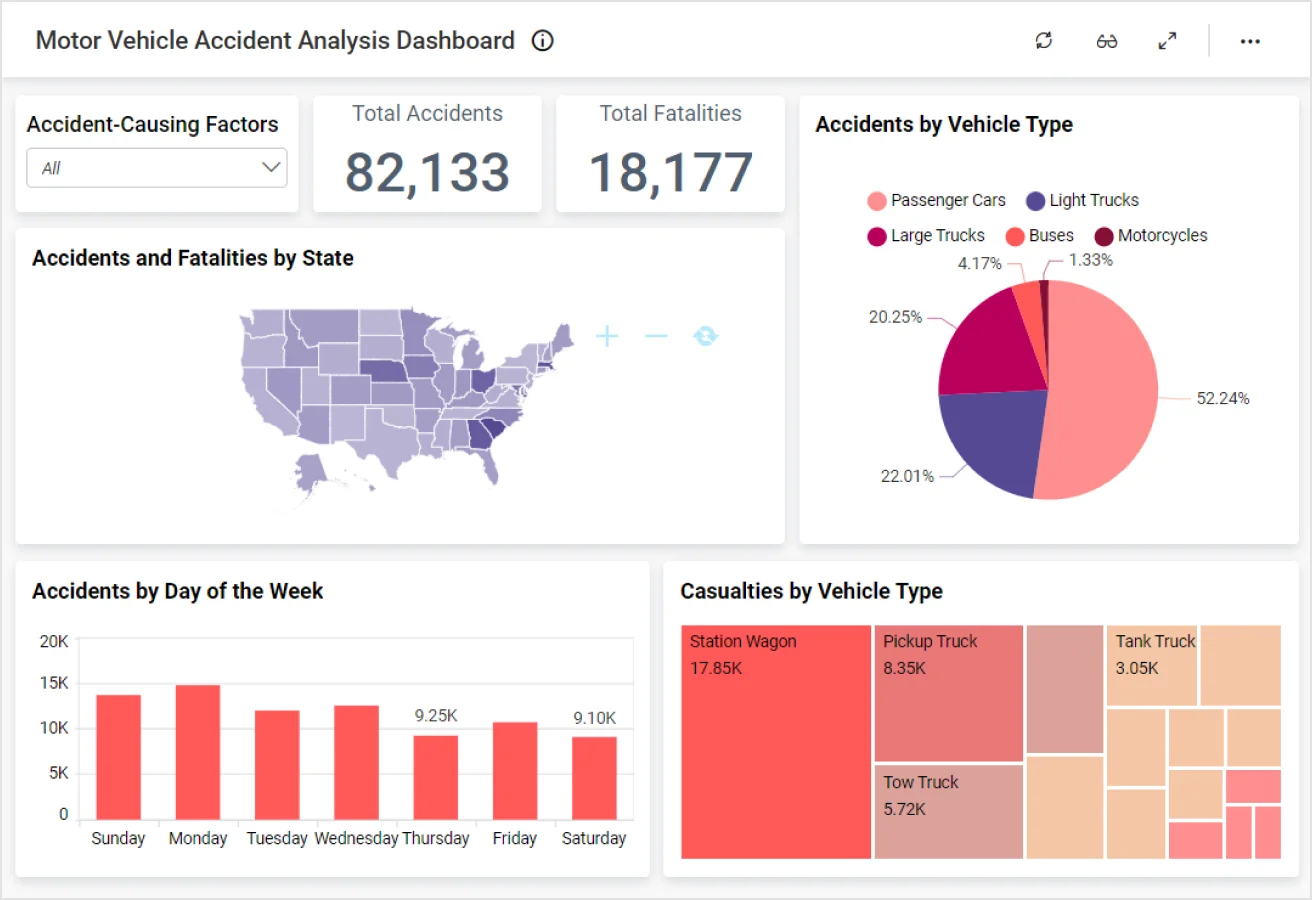Click the Casualties by Vehicle Type heading

pyautogui.click(x=811, y=591)
